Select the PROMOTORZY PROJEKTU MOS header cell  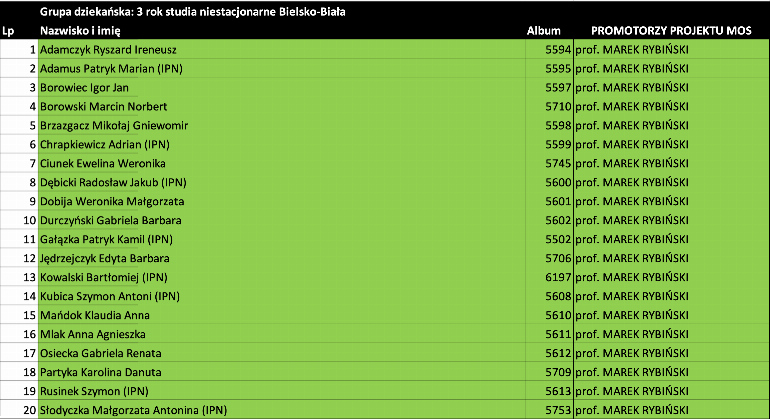[671, 30]
